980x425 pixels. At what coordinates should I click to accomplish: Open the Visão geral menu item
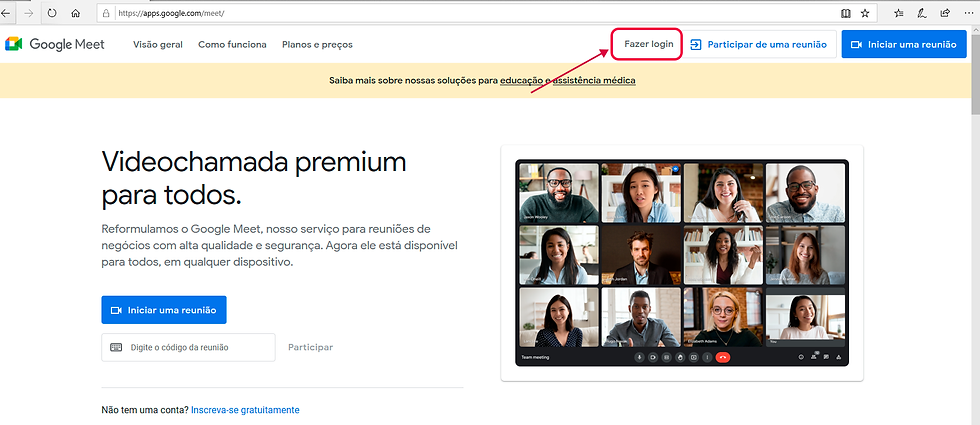(x=158, y=44)
